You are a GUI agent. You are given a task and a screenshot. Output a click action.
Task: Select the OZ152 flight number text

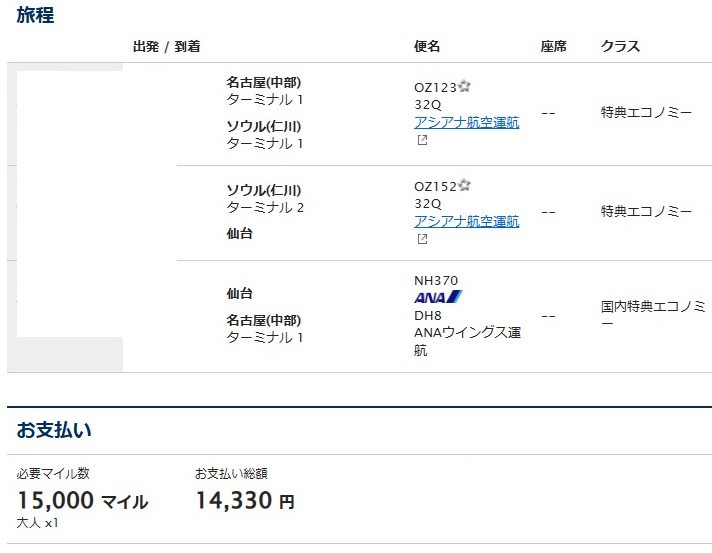pos(435,186)
